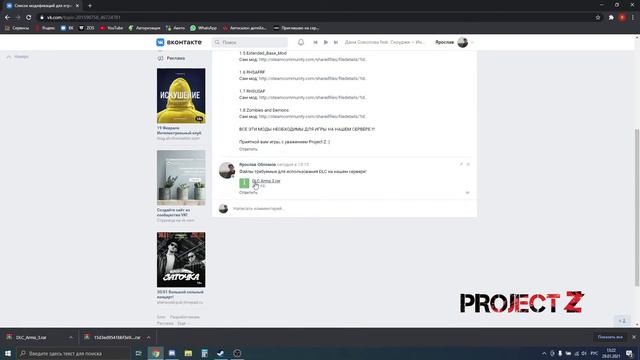Go back with browser back arrow
This screenshot has width=640, height=360.
tap(7, 18)
